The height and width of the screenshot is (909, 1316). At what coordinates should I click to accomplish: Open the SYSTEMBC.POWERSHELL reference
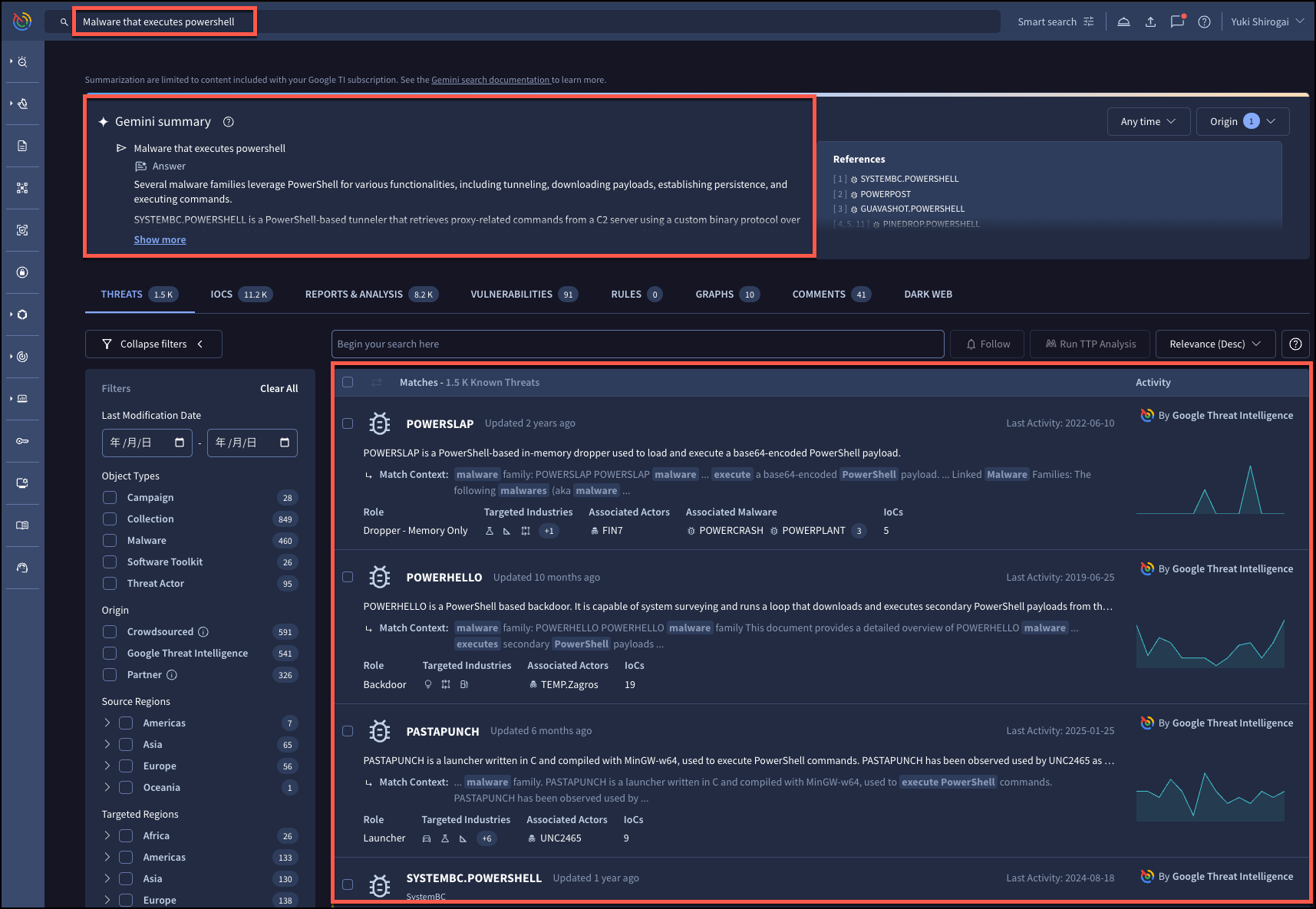(x=909, y=179)
